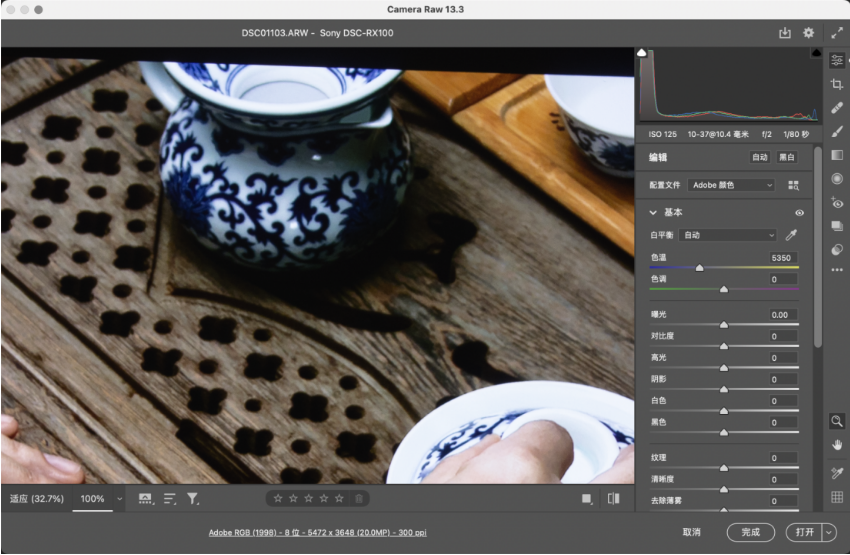Image resolution: width=850 pixels, height=555 pixels.
Task: Toggle the 基本 panel visibility eye
Action: pos(799,213)
